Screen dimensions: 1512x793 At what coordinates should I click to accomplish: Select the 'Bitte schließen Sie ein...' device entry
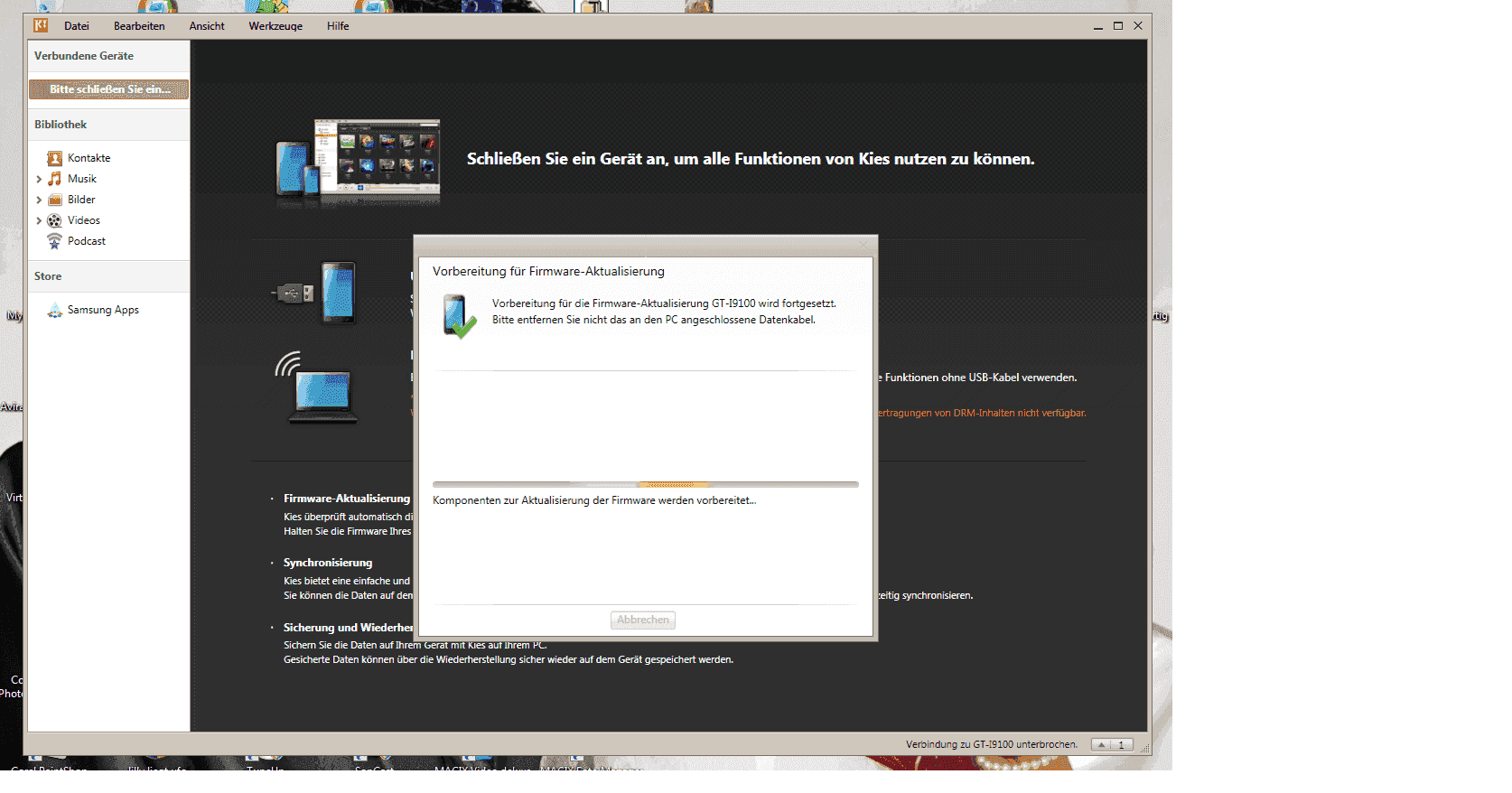108,89
